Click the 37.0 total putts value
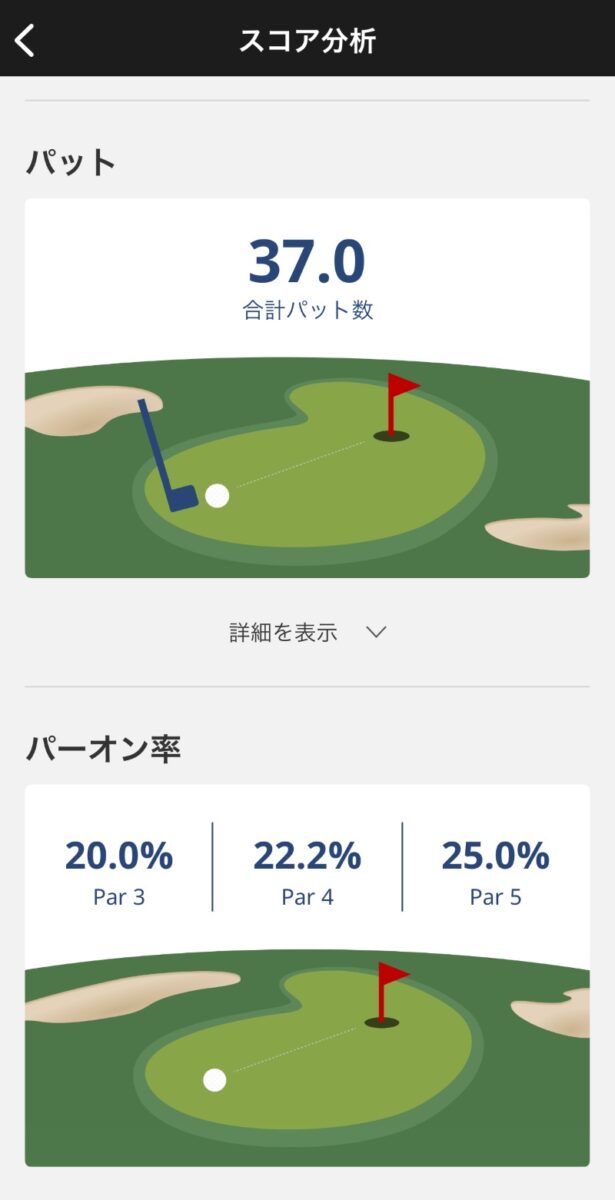Screen dimensions: 615x1200 [x=307, y=262]
